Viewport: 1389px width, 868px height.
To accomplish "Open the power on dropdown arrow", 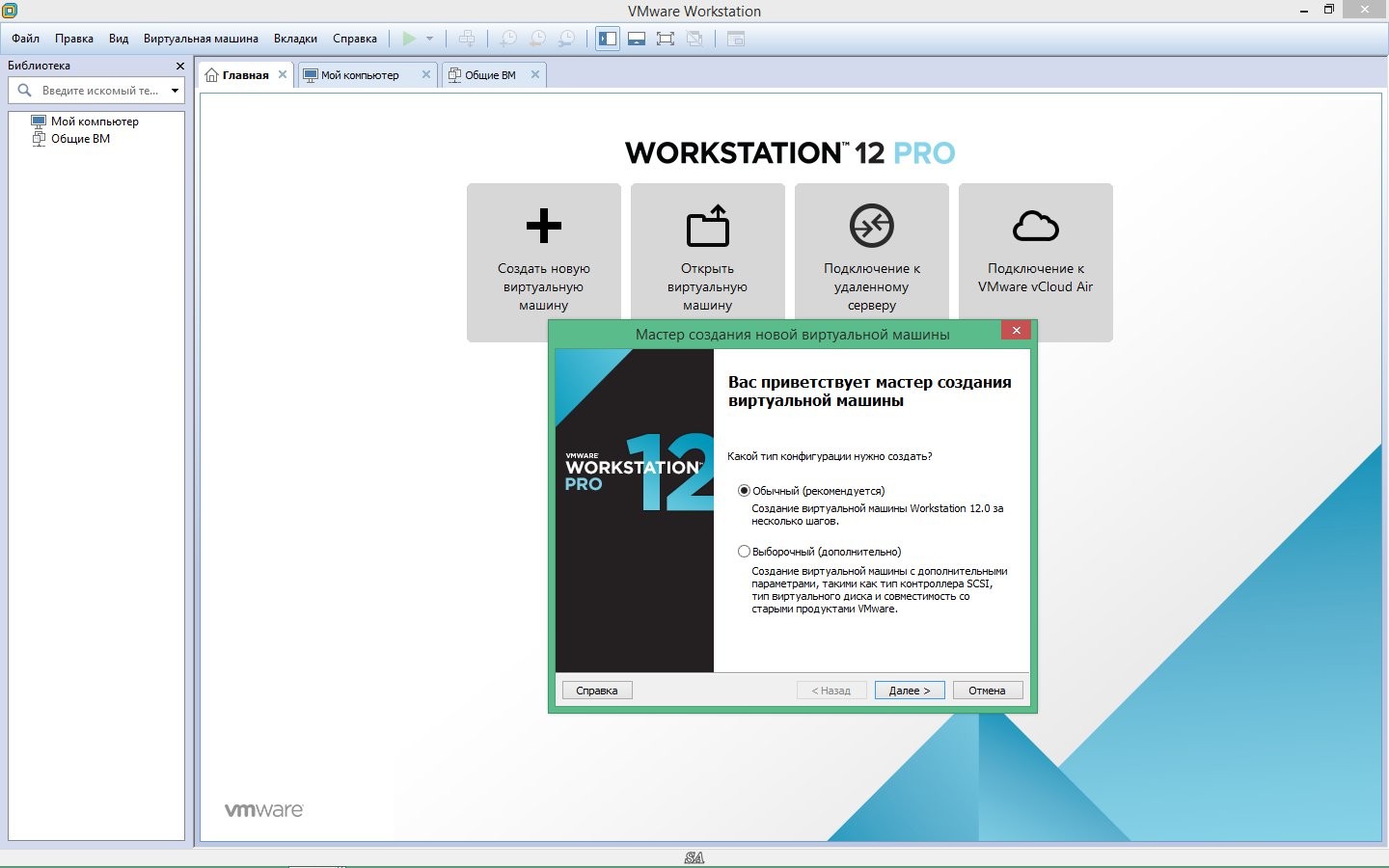I will (x=429, y=39).
